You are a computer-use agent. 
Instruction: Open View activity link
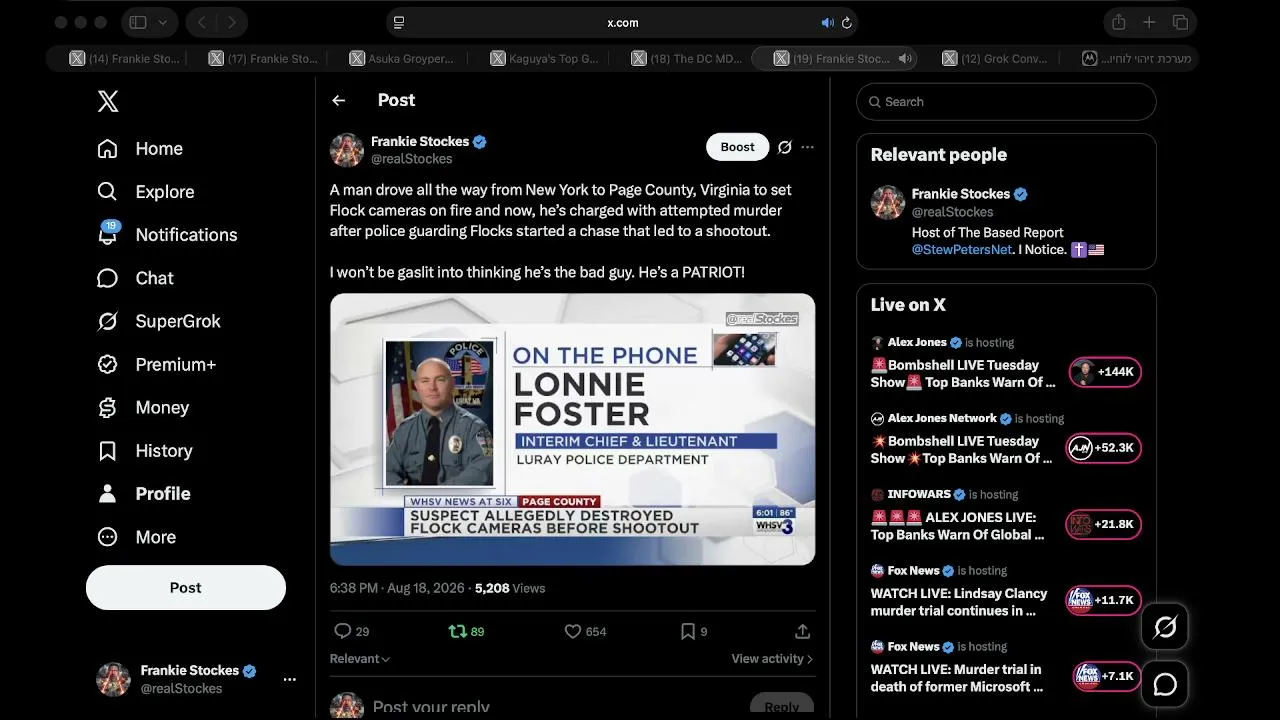click(x=772, y=659)
